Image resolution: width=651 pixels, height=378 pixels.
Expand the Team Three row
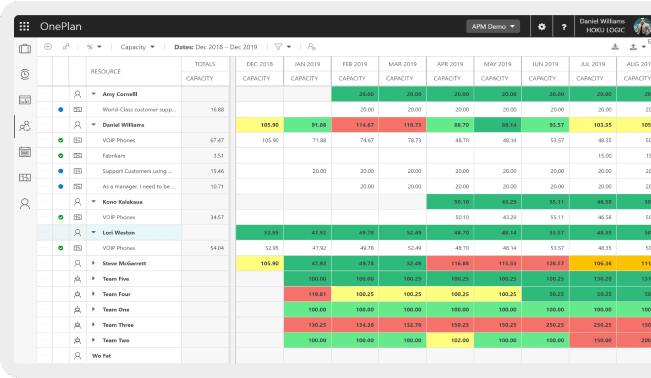click(x=93, y=325)
